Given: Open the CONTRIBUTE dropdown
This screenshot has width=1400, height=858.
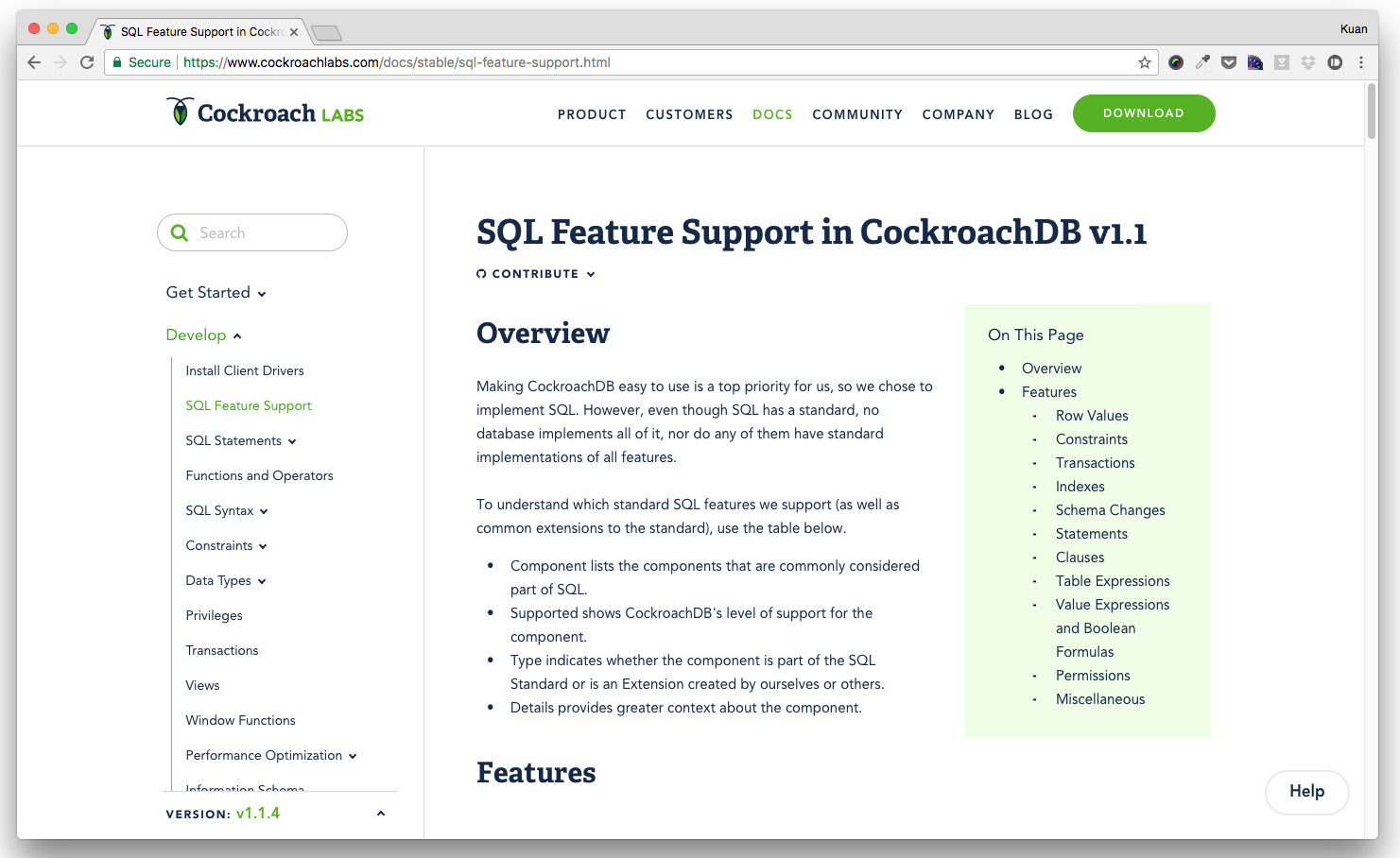Looking at the screenshot, I should (x=536, y=274).
